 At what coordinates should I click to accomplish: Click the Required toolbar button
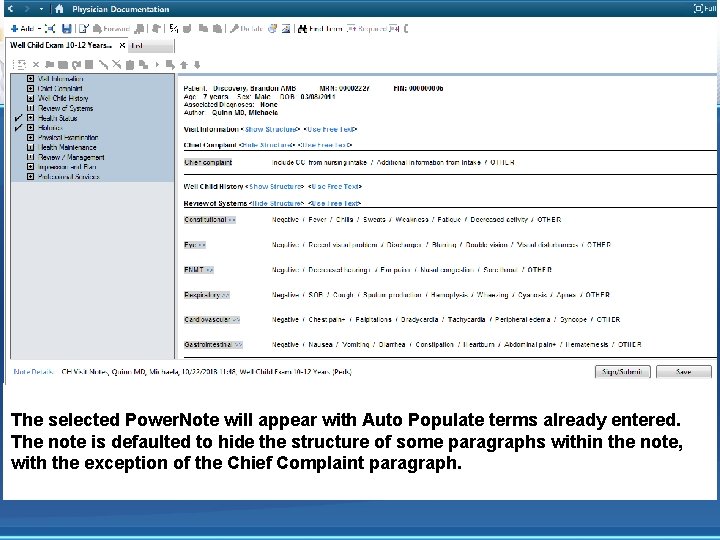tap(366, 28)
